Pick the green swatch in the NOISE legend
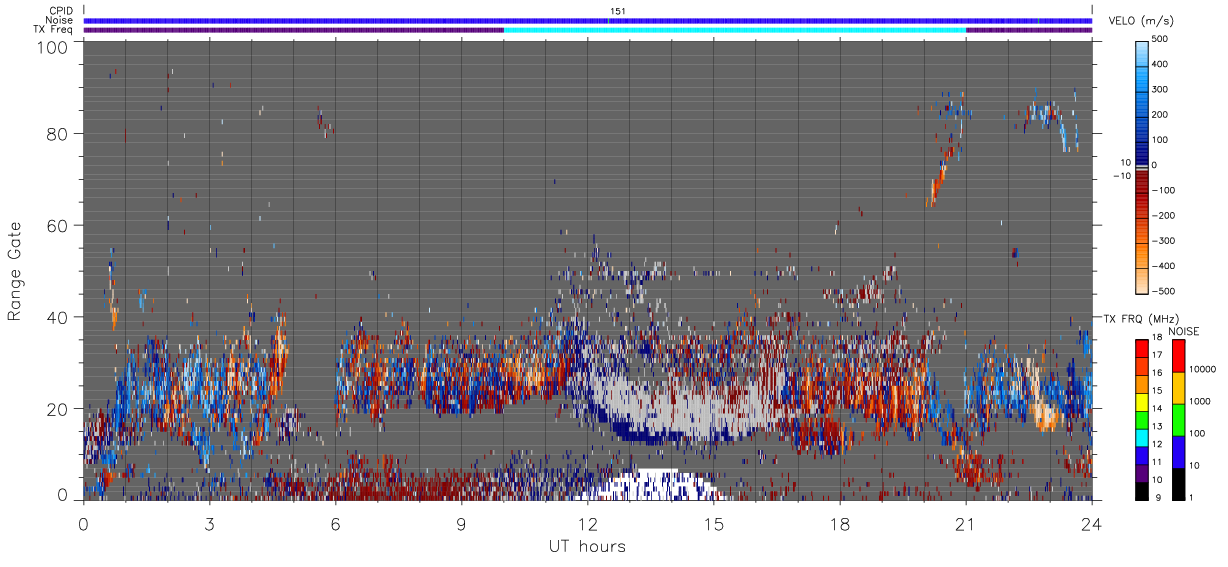The height and width of the screenshot is (567, 1228). point(1177,420)
